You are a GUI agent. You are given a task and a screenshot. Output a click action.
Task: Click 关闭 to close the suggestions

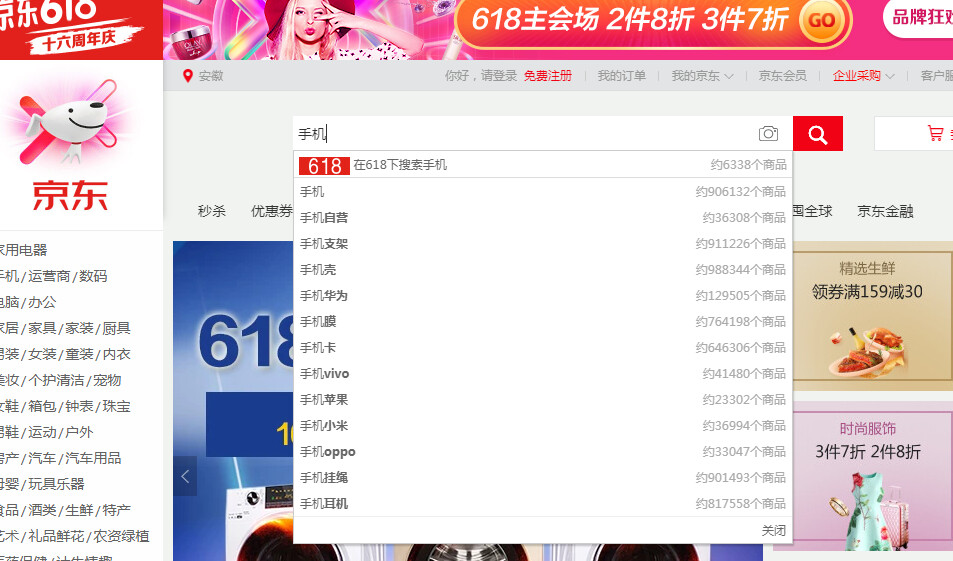coord(773,531)
